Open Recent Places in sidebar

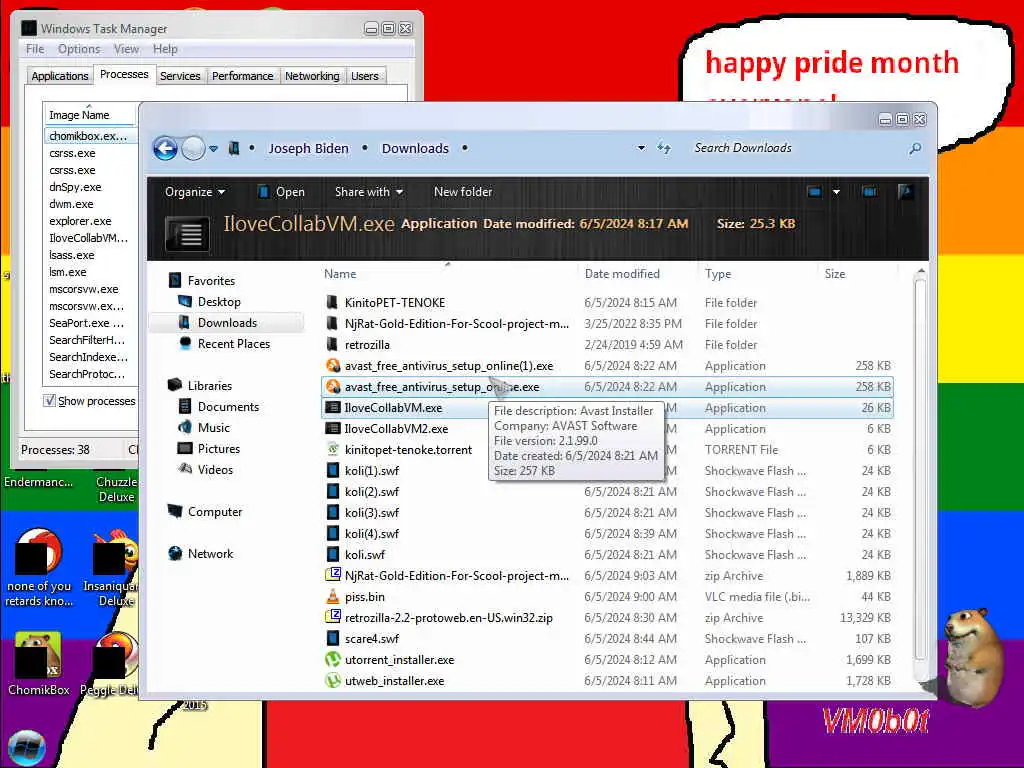point(234,344)
